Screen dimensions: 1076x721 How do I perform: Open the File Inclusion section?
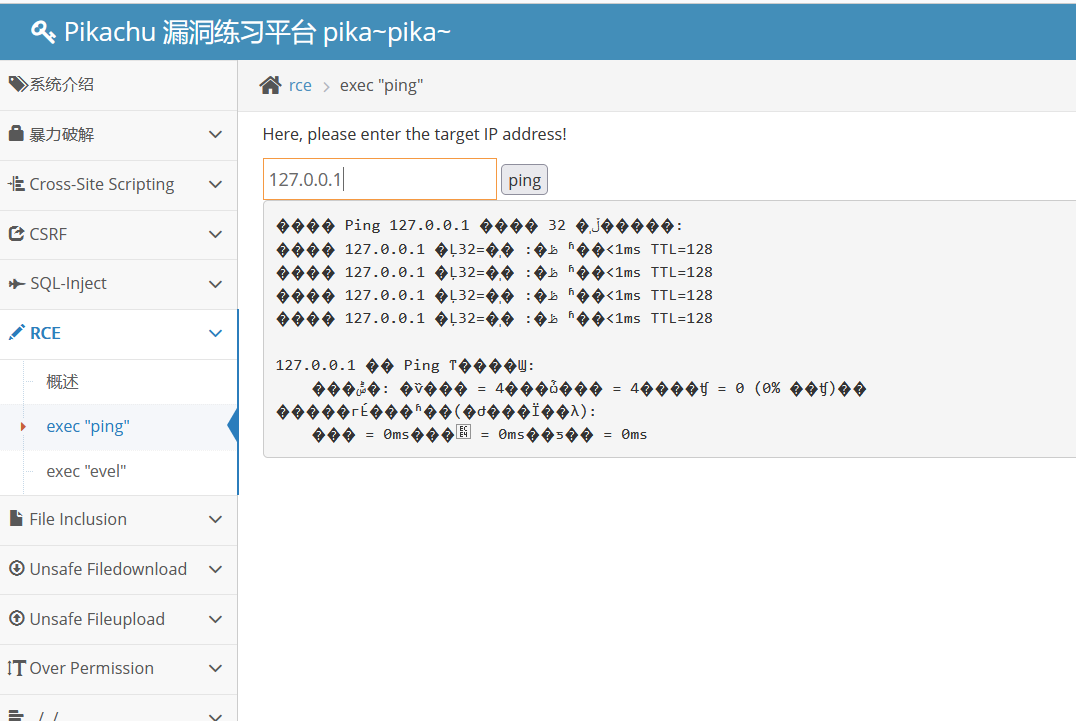click(119, 520)
